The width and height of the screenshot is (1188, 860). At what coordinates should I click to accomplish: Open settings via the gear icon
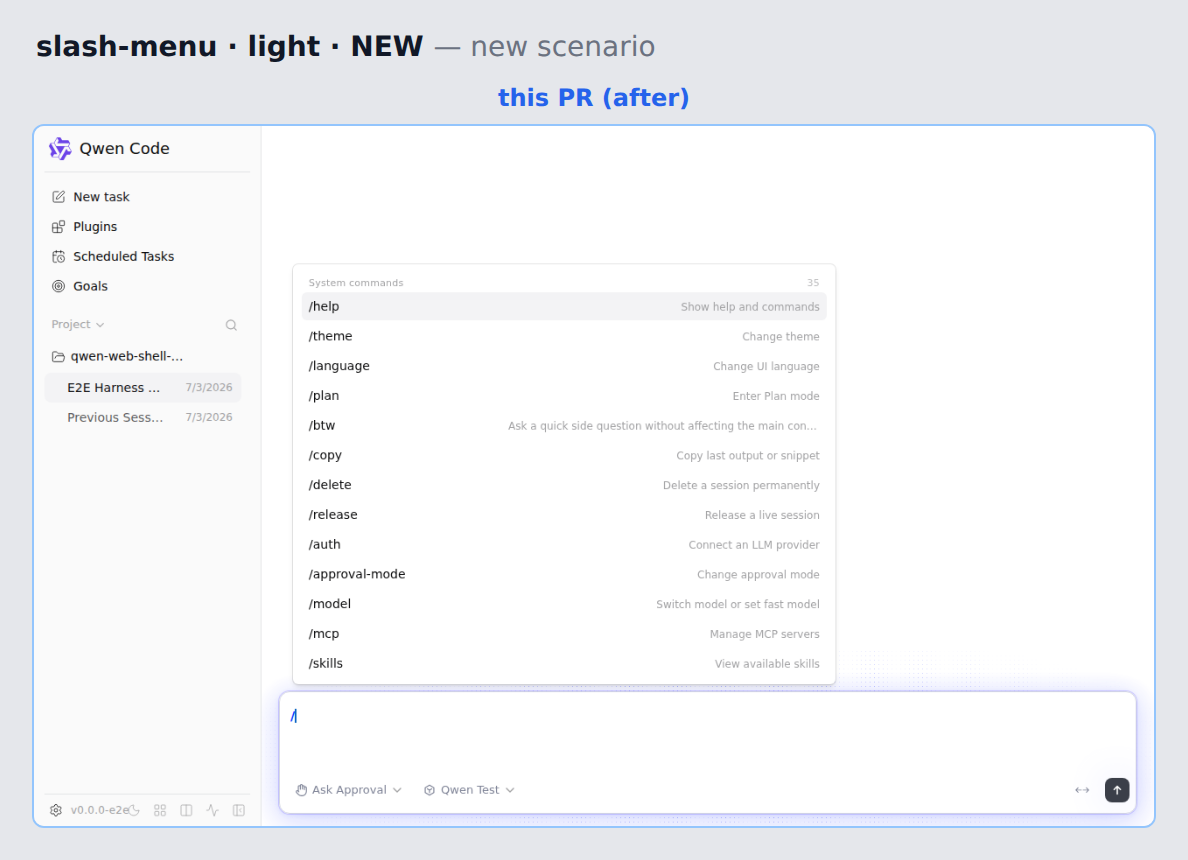click(x=56, y=810)
